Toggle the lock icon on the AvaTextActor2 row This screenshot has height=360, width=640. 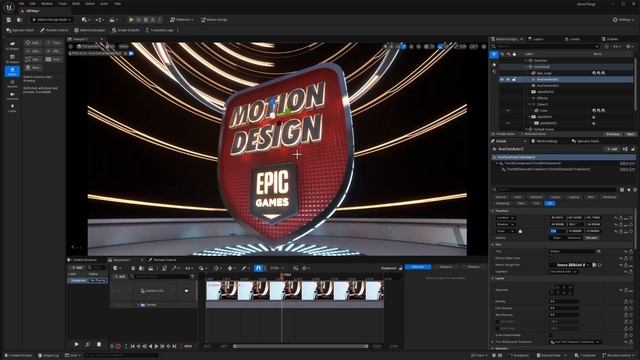(514, 80)
